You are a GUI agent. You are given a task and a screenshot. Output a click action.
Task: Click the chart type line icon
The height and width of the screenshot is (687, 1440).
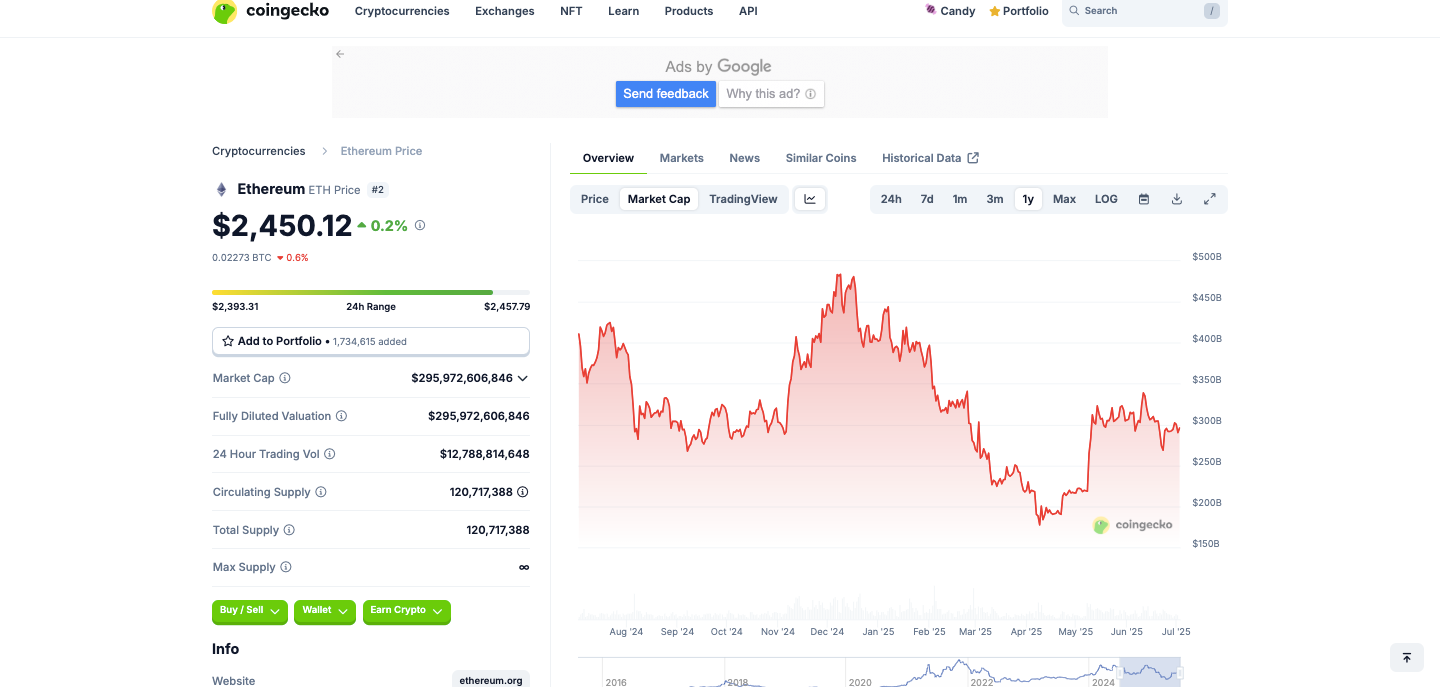(x=810, y=199)
